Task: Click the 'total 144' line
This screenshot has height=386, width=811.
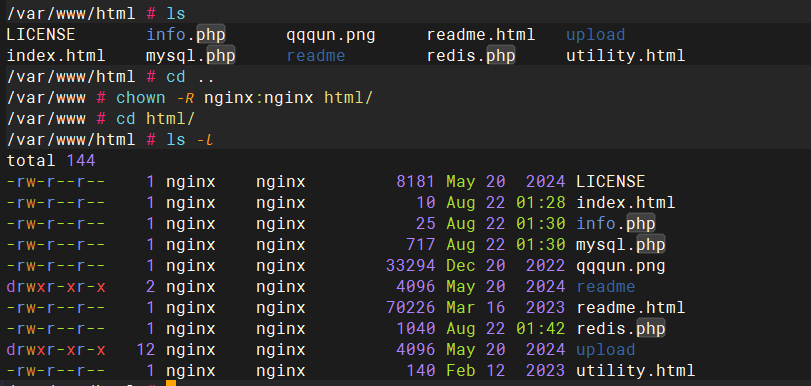Action: 51,160
